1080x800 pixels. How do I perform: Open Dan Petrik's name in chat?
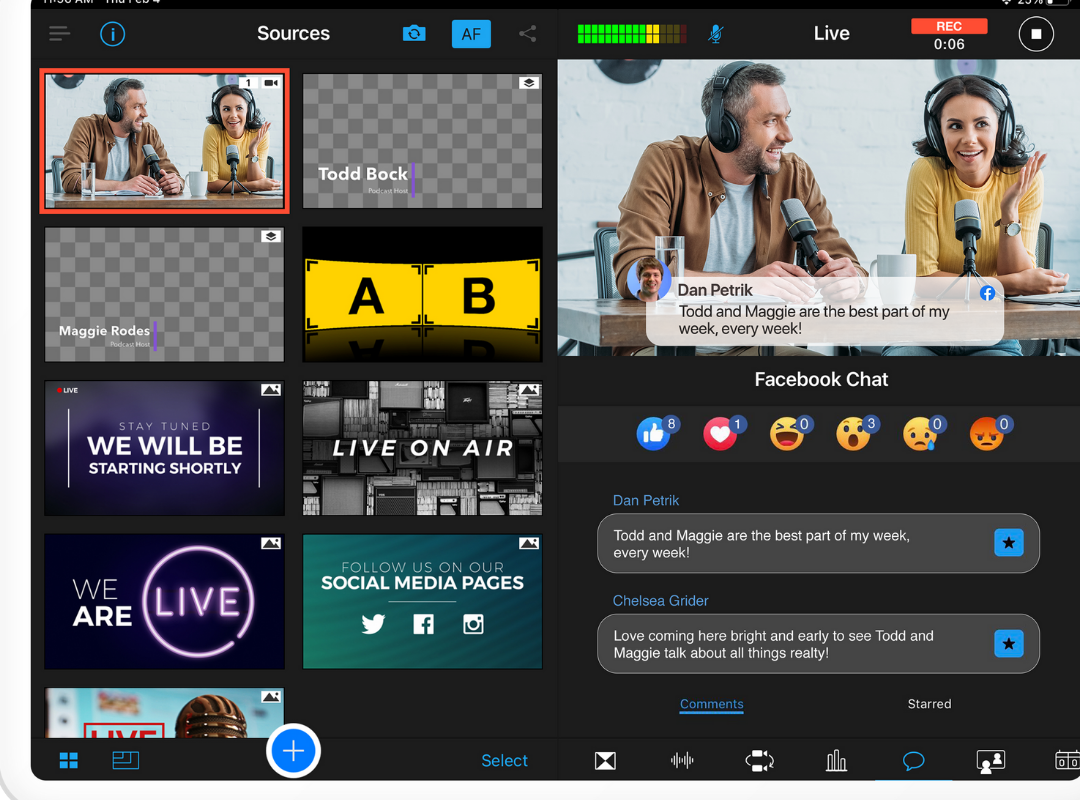646,500
